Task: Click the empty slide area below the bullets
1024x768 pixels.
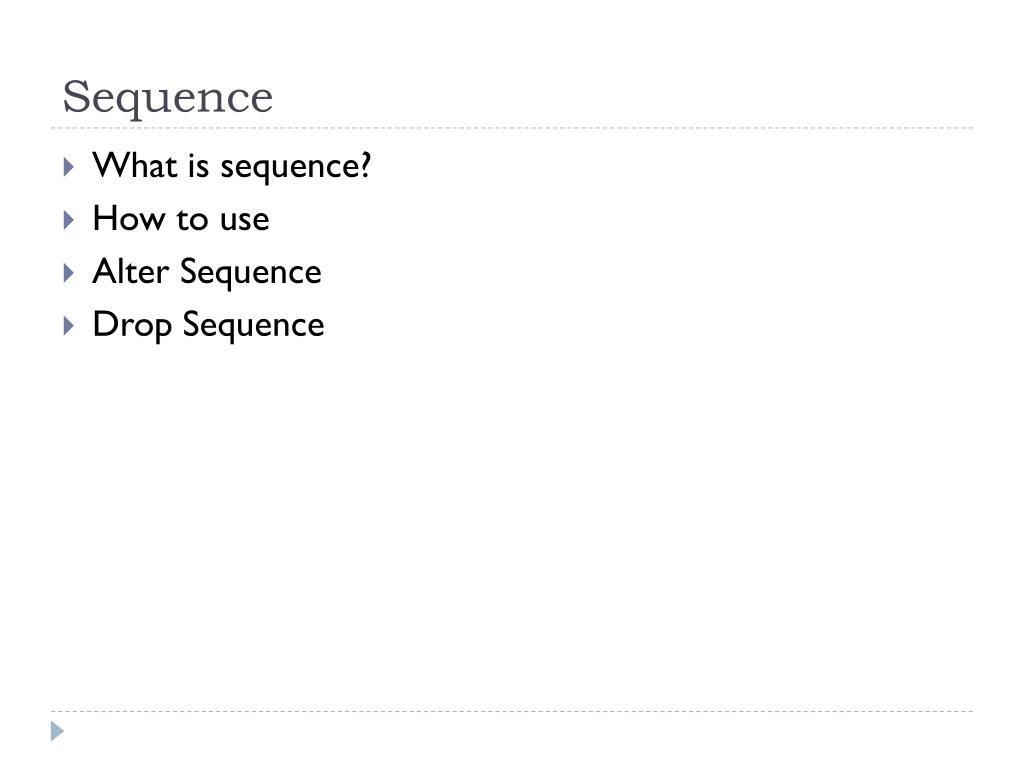Action: tap(512, 522)
